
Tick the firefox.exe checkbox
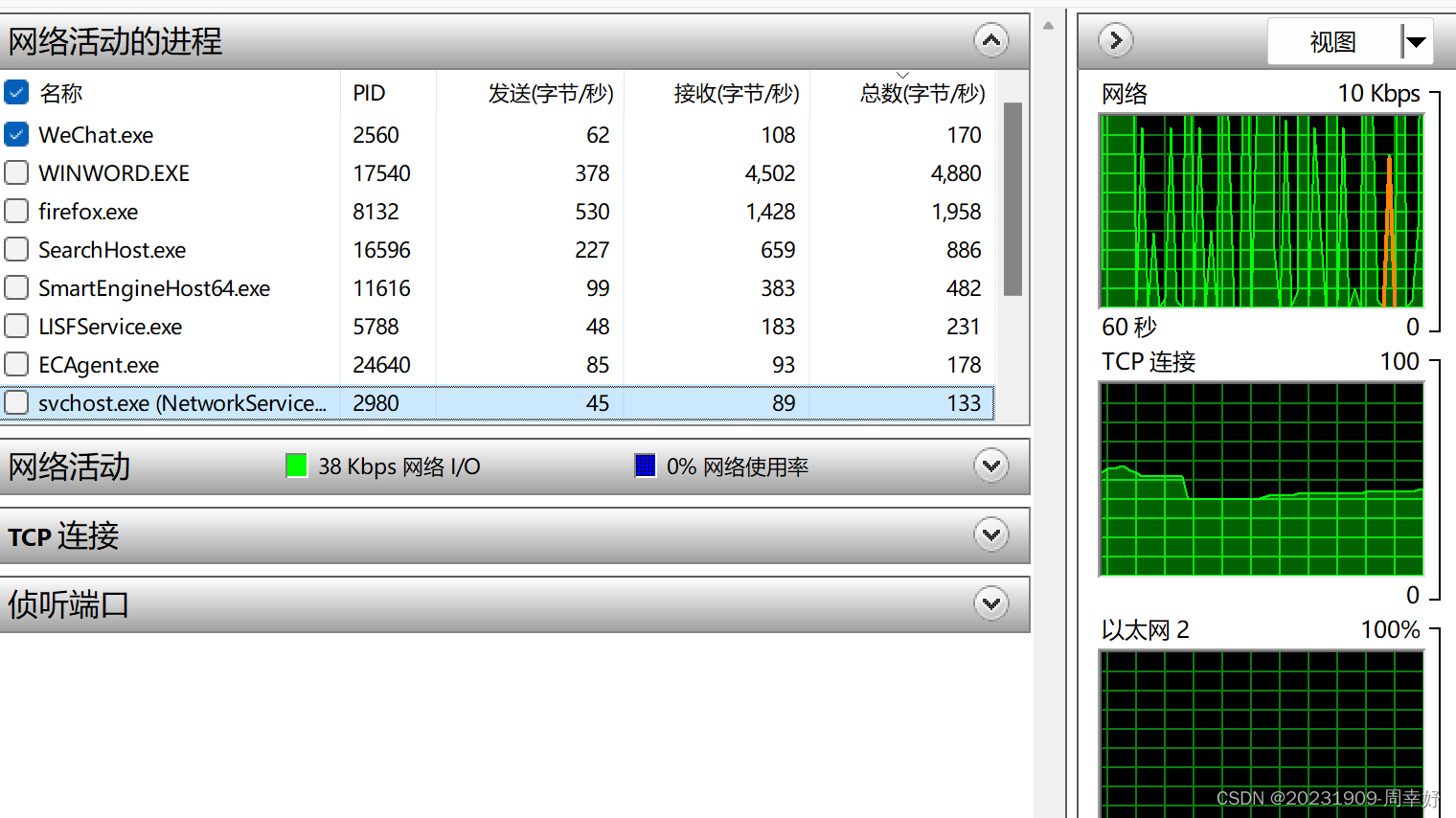(x=16, y=212)
